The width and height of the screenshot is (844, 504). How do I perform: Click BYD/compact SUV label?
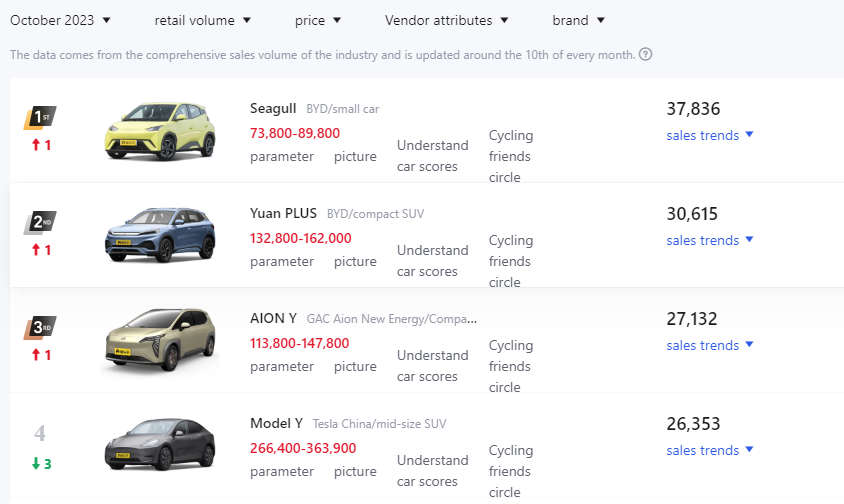(x=376, y=214)
